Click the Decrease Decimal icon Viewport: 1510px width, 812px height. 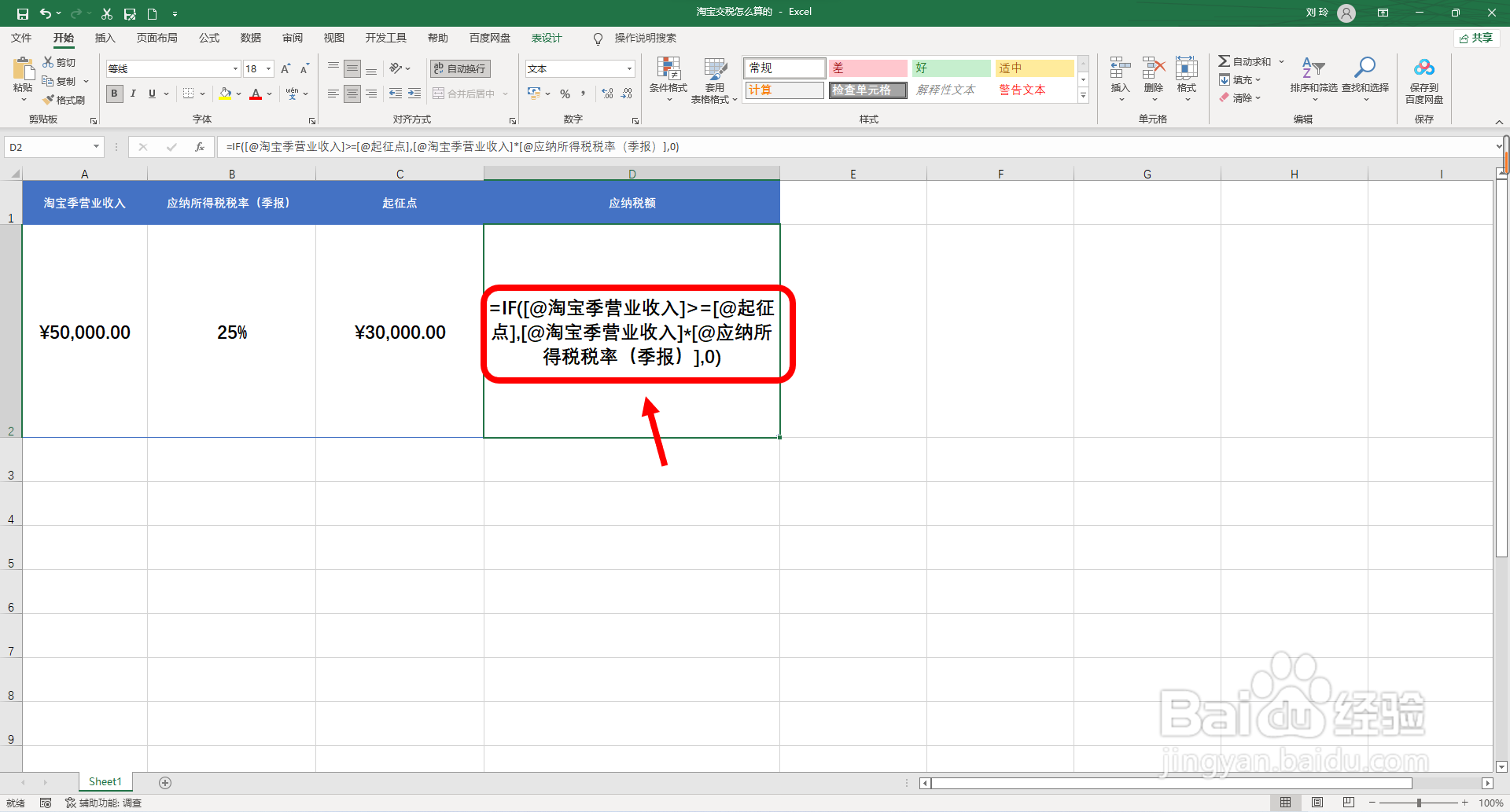(x=627, y=94)
